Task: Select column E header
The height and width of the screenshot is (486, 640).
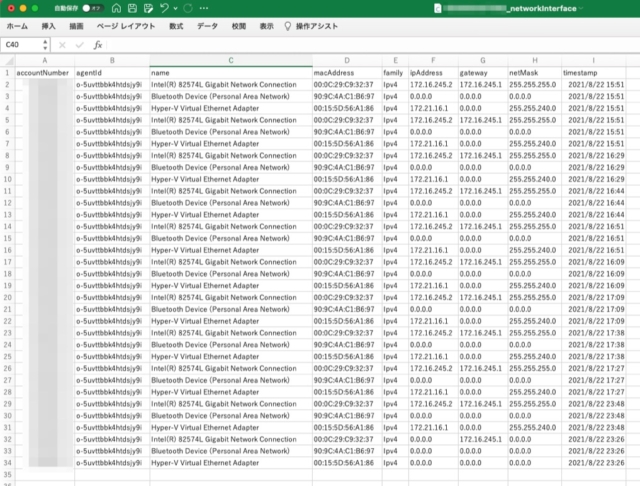Action: (x=395, y=60)
